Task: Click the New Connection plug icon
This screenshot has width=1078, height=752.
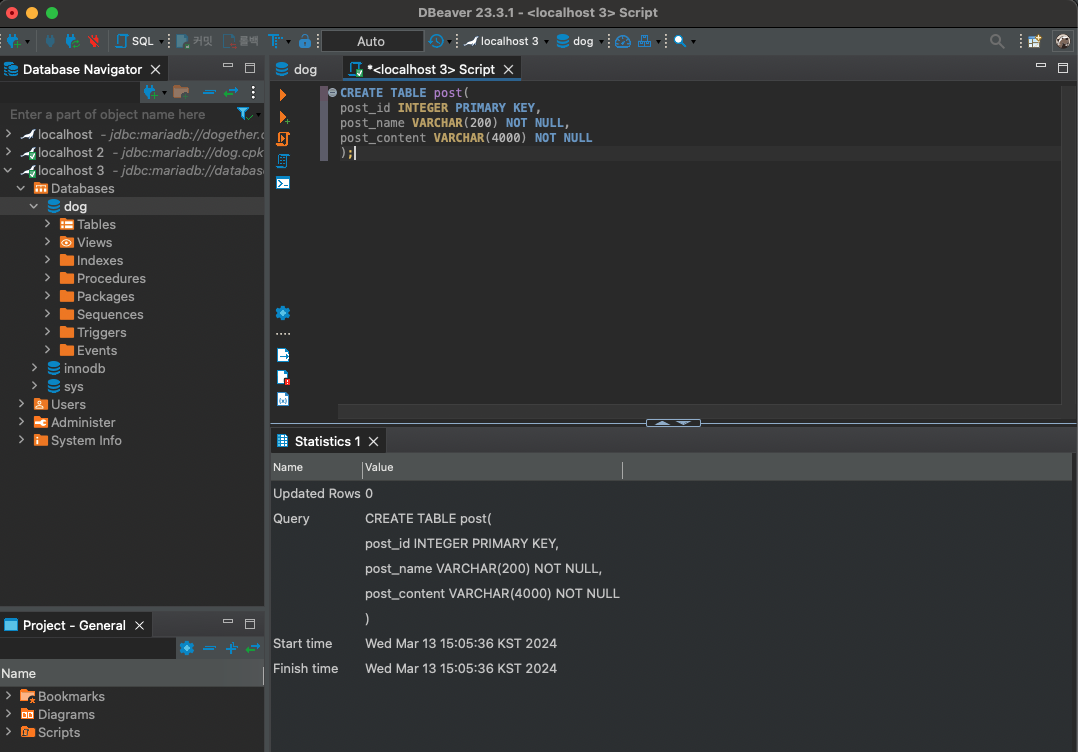Action: (x=14, y=41)
